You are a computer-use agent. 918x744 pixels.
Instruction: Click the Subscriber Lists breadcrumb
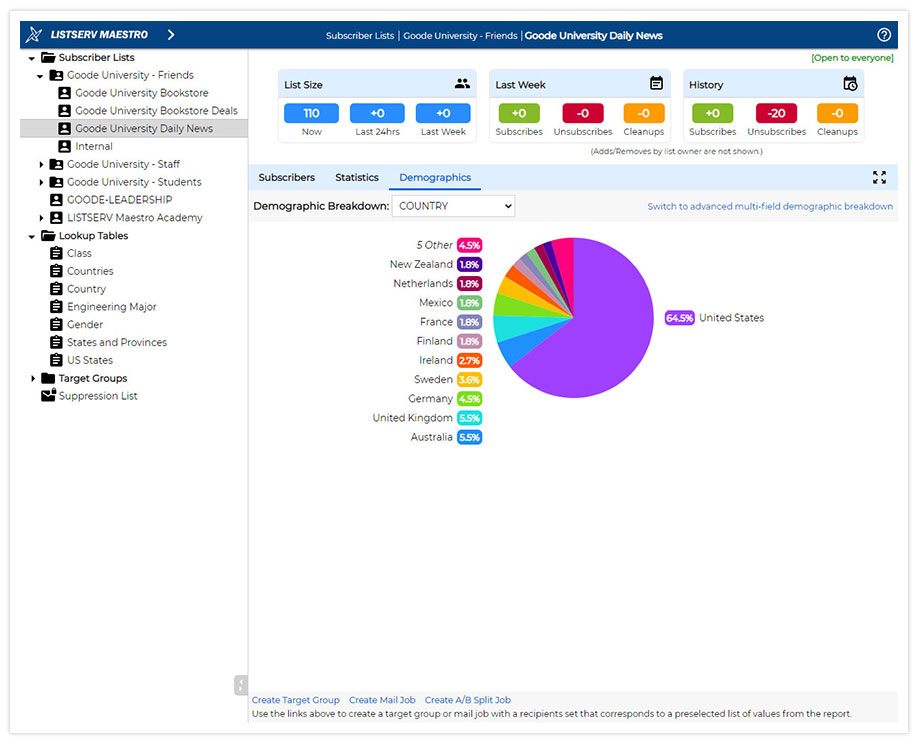click(x=359, y=36)
